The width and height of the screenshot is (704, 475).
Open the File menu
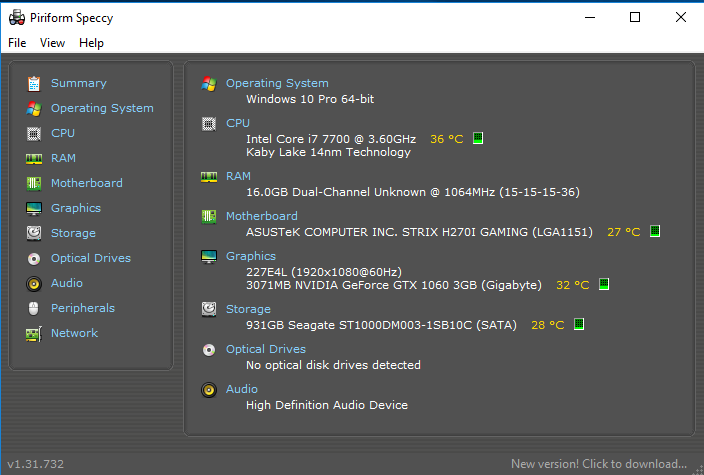[17, 43]
